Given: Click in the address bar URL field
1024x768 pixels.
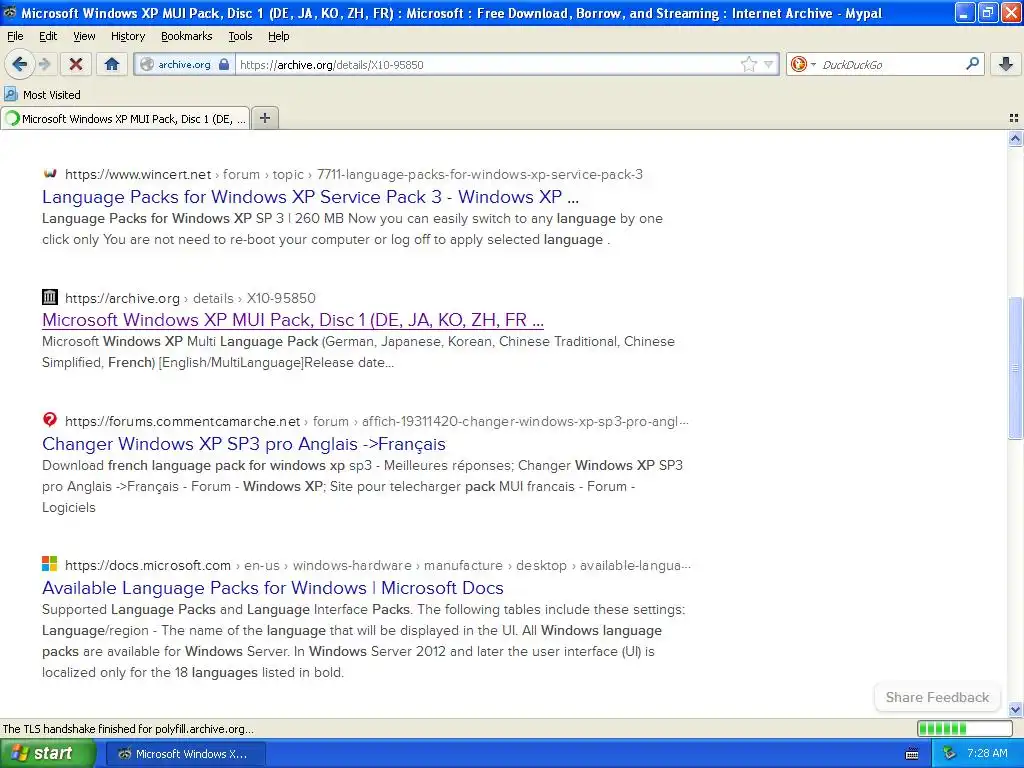Looking at the screenshot, I should (487, 65).
